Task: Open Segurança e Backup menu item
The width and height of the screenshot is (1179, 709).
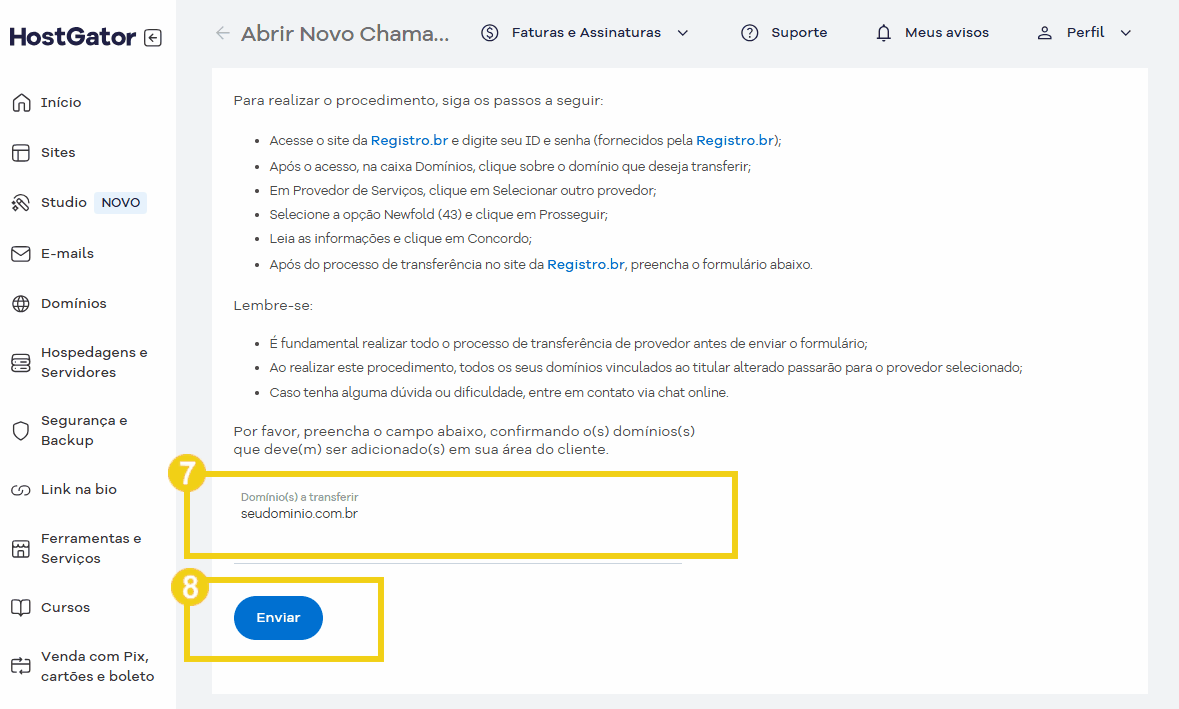Action: pos(84,430)
